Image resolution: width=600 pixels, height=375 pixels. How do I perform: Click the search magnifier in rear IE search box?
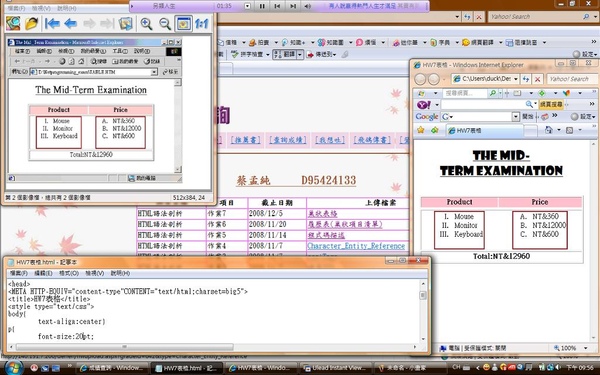586,17
